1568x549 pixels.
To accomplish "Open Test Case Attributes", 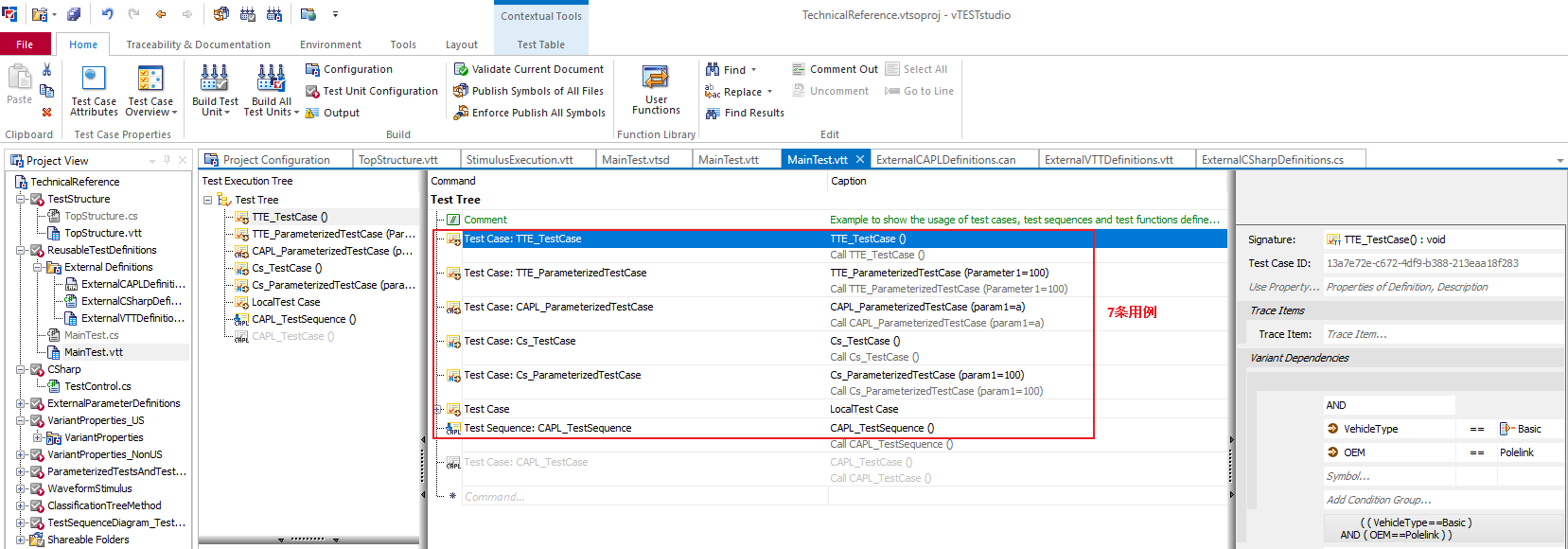I will pos(94,91).
